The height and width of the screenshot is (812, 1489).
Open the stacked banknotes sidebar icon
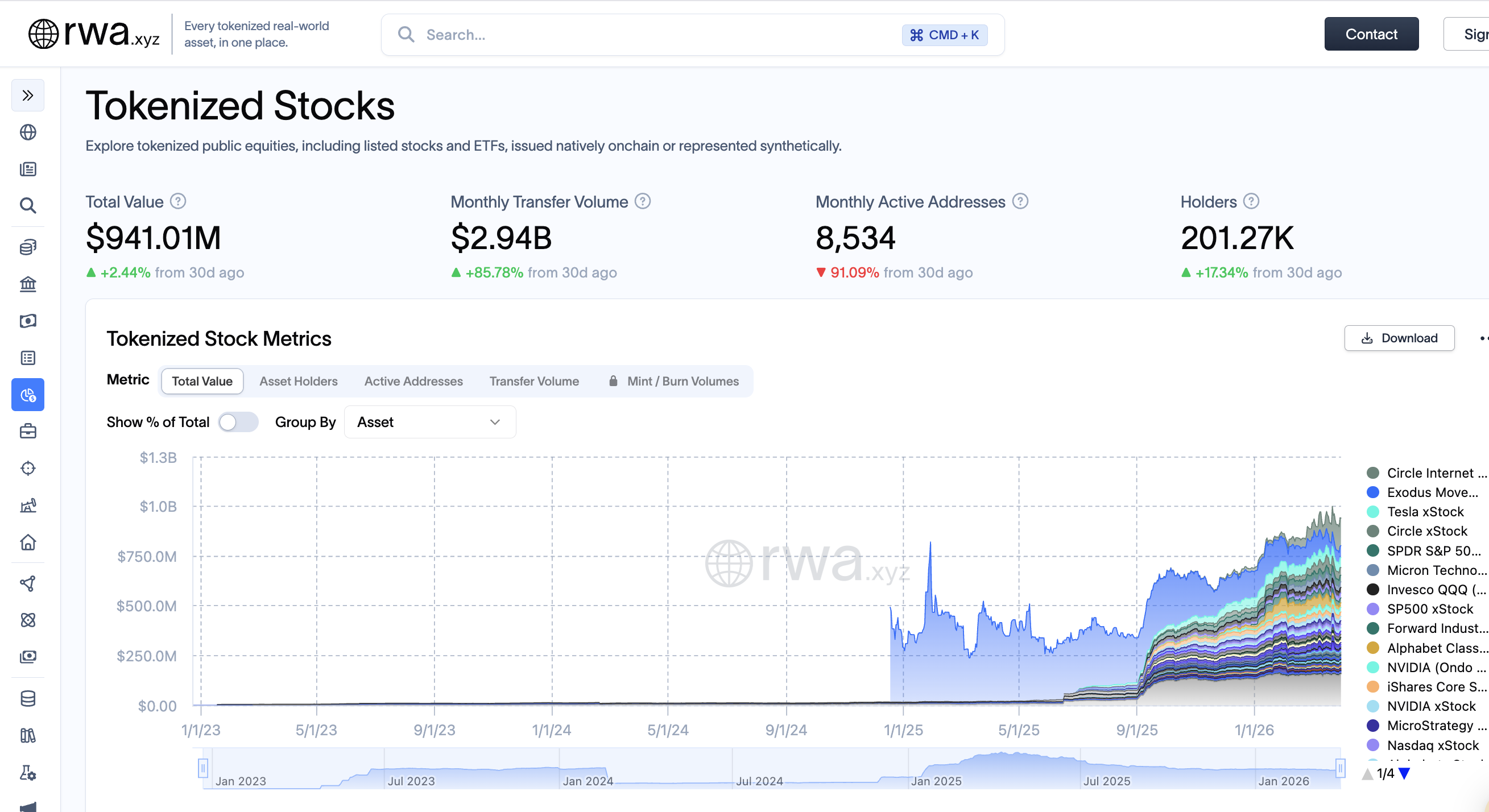point(28,657)
